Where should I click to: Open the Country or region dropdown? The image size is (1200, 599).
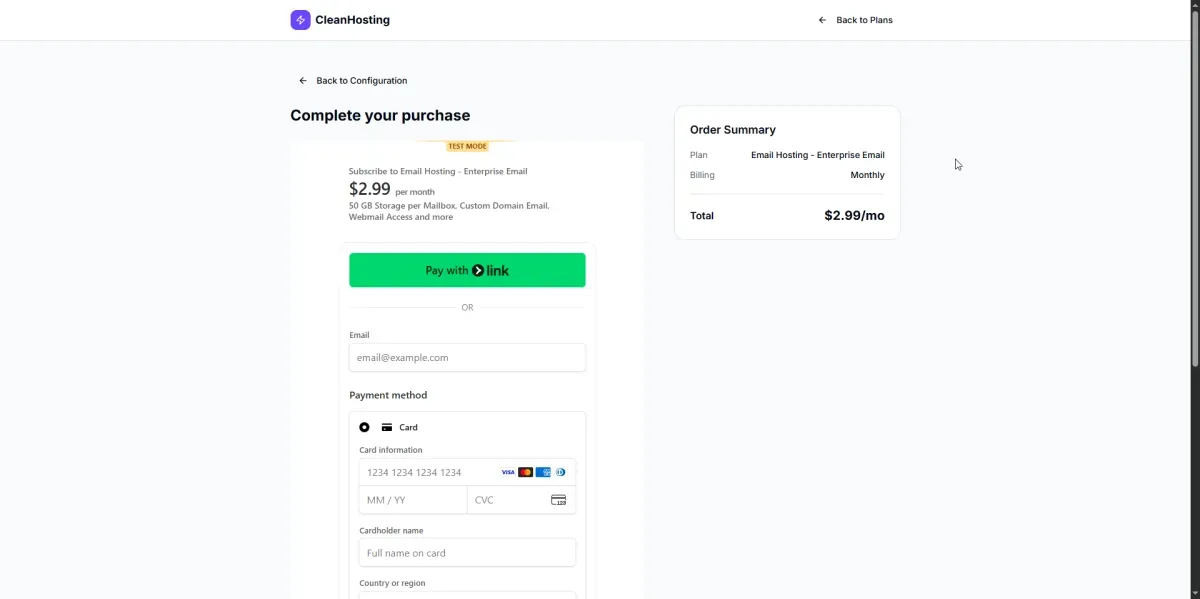pos(467,594)
